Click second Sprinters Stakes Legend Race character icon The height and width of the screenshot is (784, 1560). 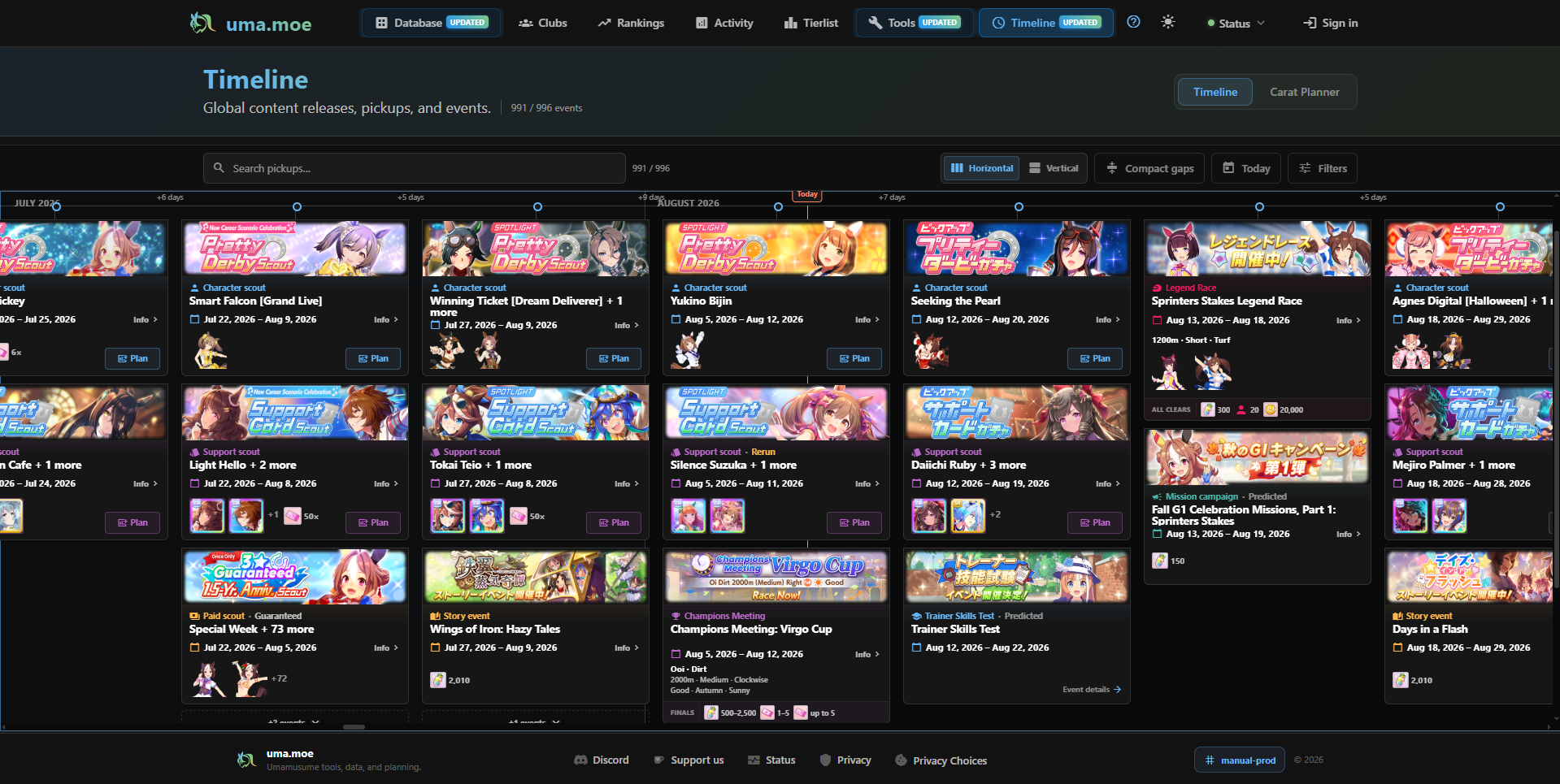pos(1213,372)
